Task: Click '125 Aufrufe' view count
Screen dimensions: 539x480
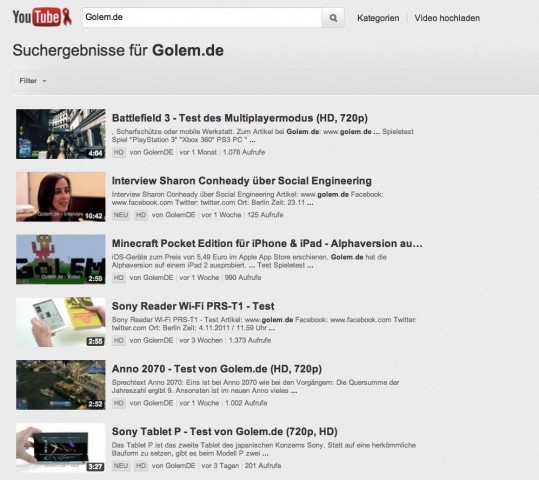Action: (x=265, y=215)
